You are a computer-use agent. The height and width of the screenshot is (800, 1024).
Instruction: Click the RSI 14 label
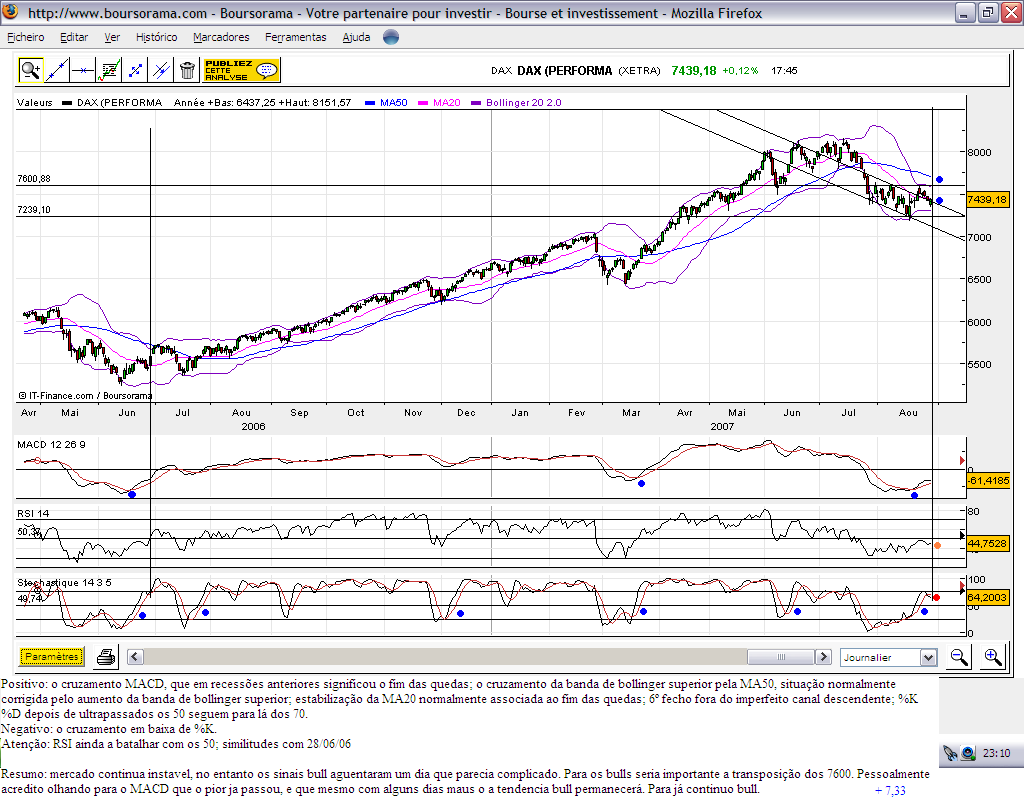[33, 513]
